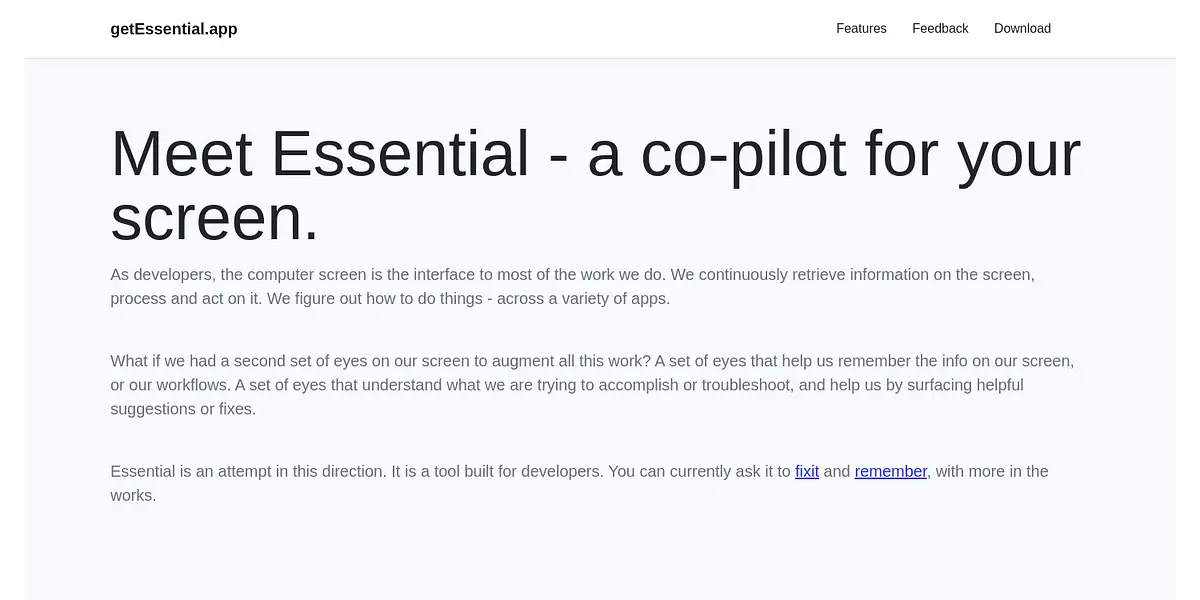This screenshot has height=600, width=1200.
Task: Click the phrase "with more in the works"
Action: click(990, 472)
